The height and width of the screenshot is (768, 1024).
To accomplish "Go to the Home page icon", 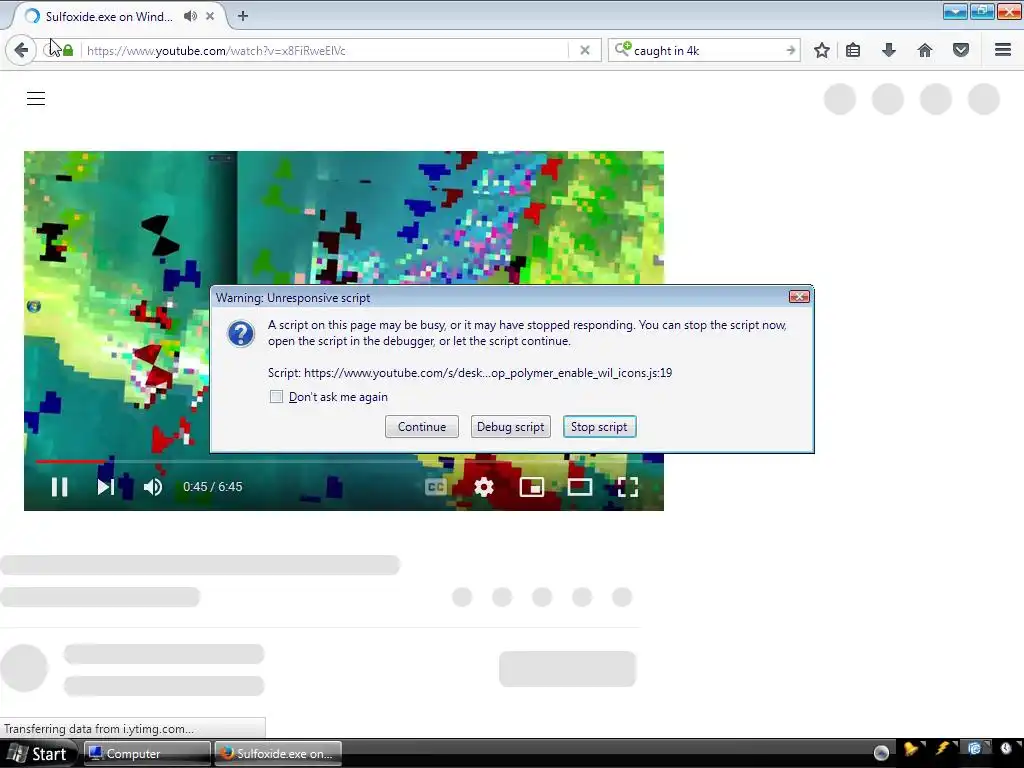I will pos(925,50).
